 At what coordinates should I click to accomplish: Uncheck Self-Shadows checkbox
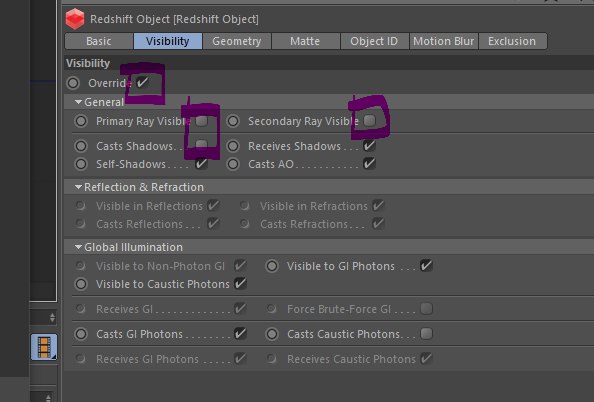tap(202, 164)
